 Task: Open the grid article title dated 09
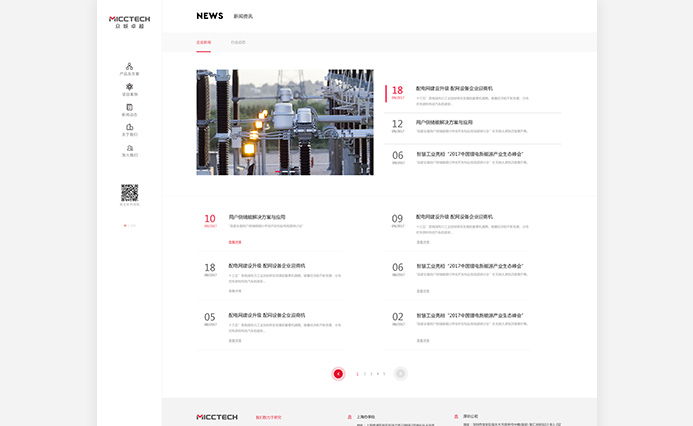(454, 217)
